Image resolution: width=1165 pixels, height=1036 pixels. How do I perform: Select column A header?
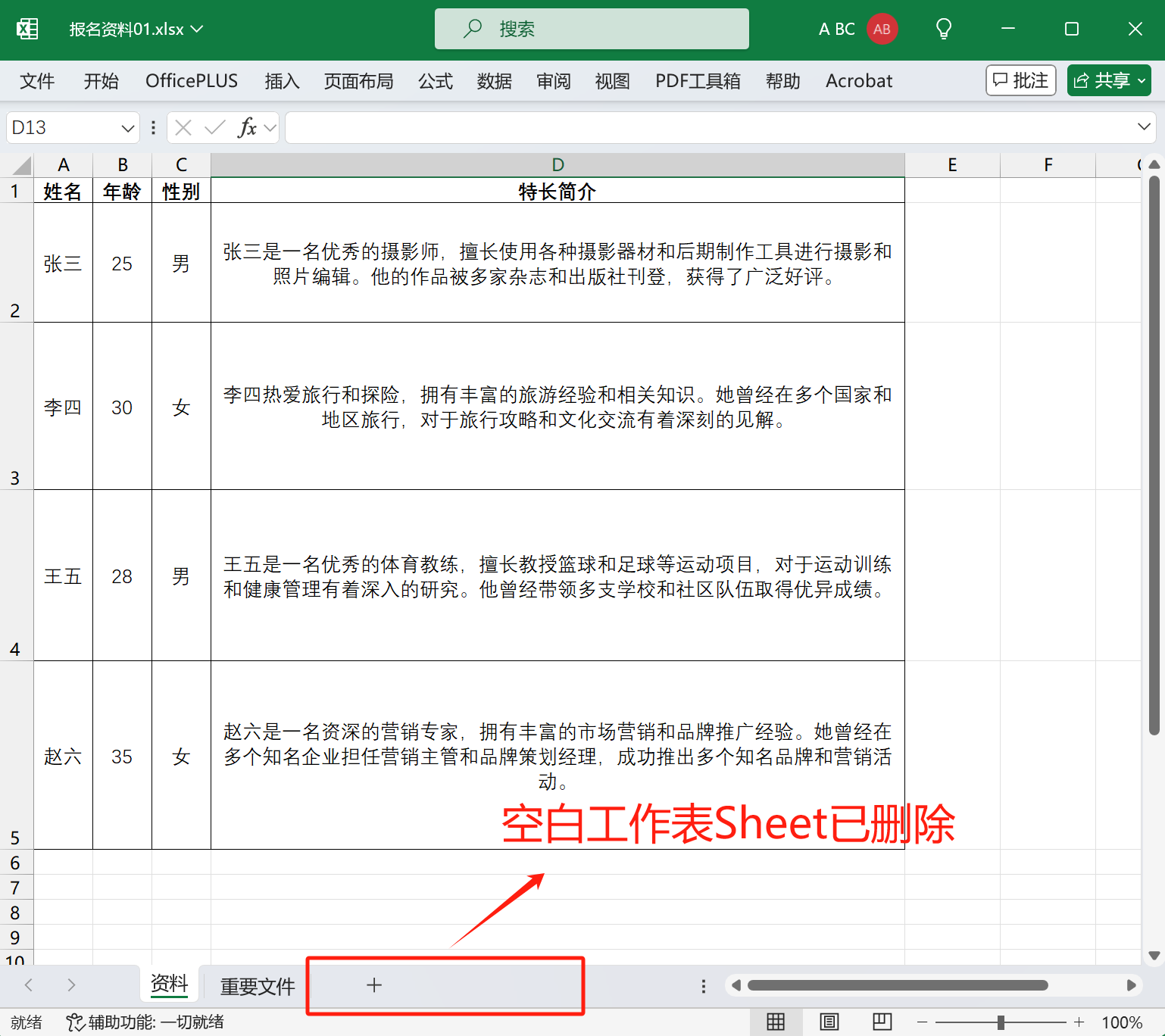64,165
